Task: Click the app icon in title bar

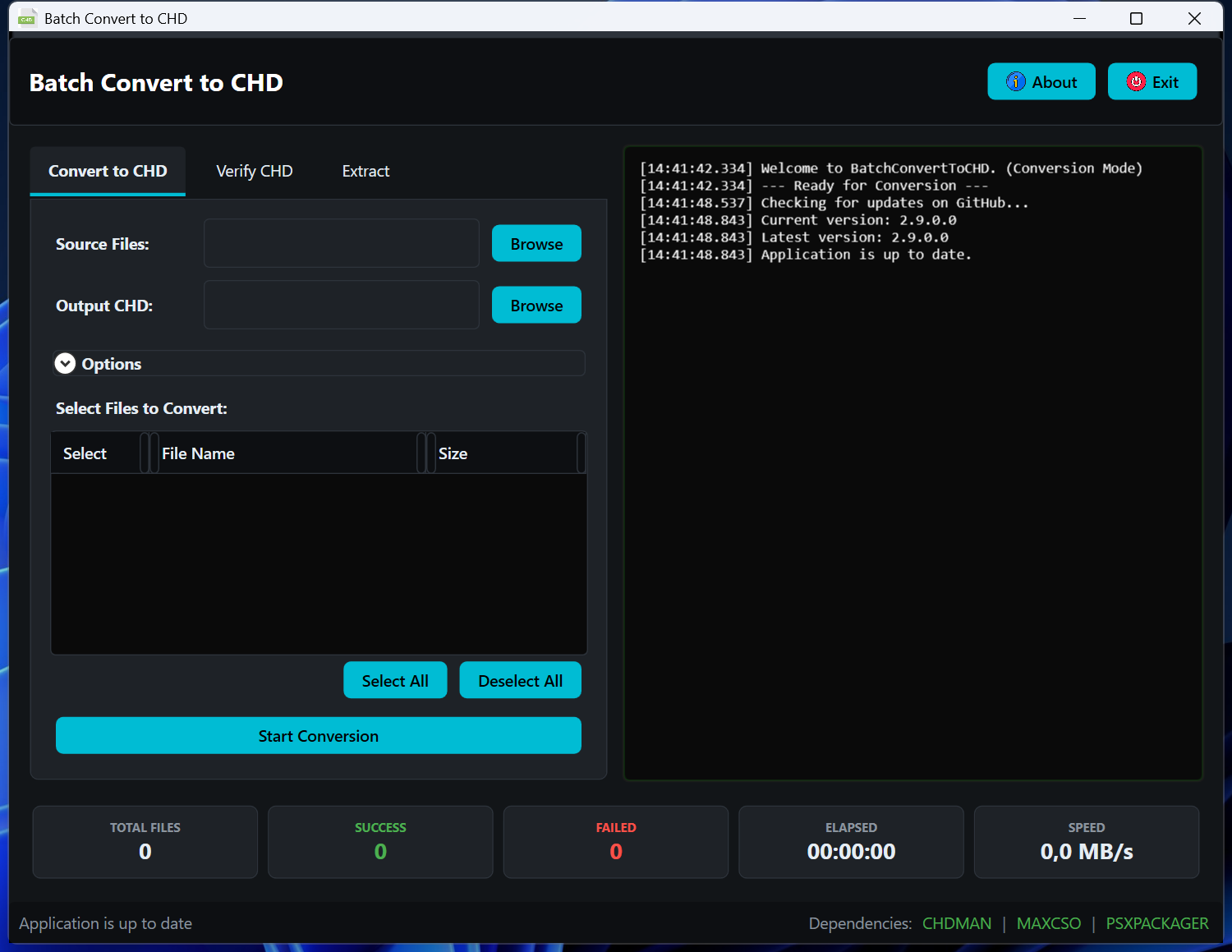Action: (x=27, y=18)
